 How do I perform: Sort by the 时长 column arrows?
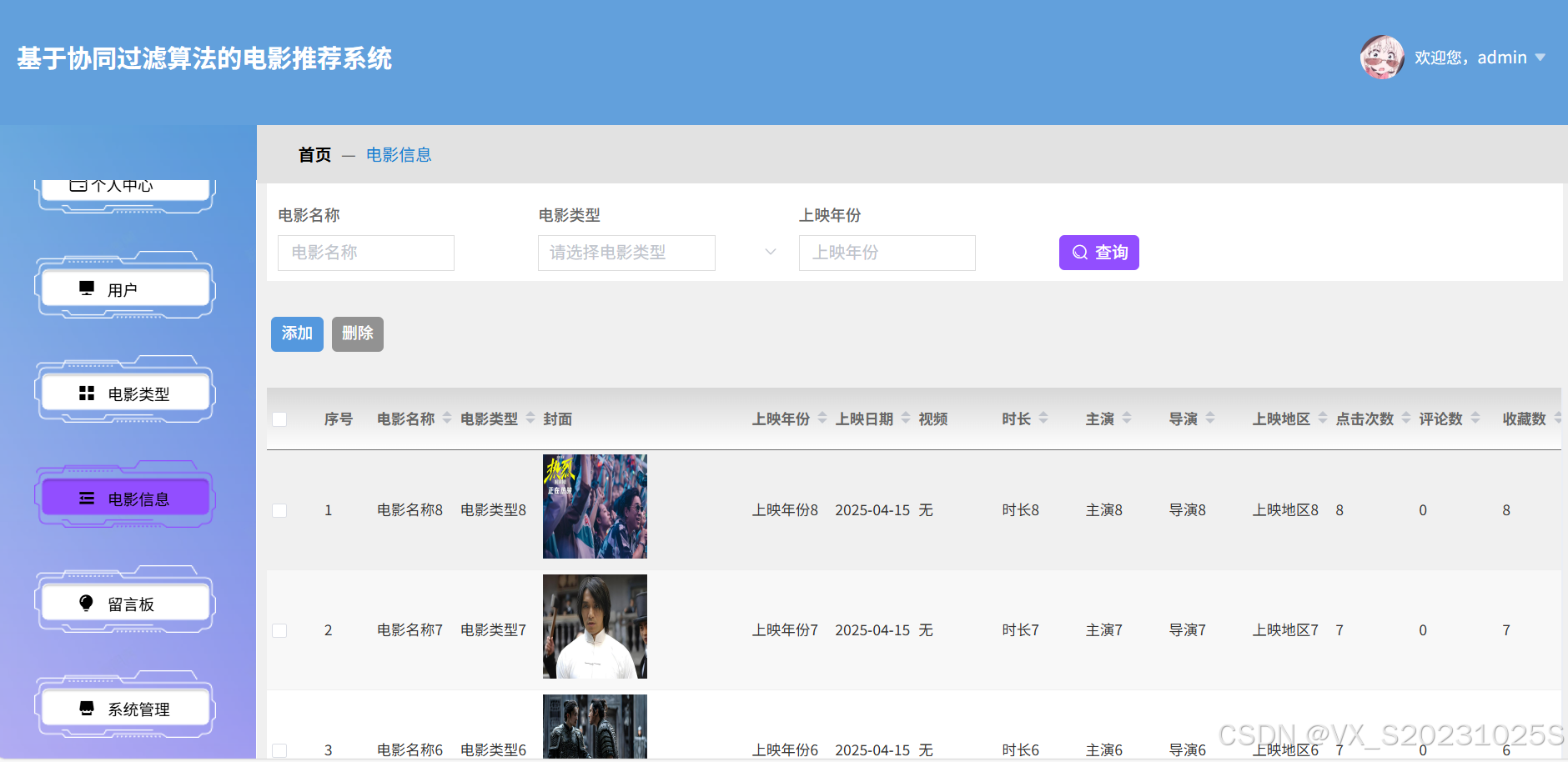pos(1043,418)
